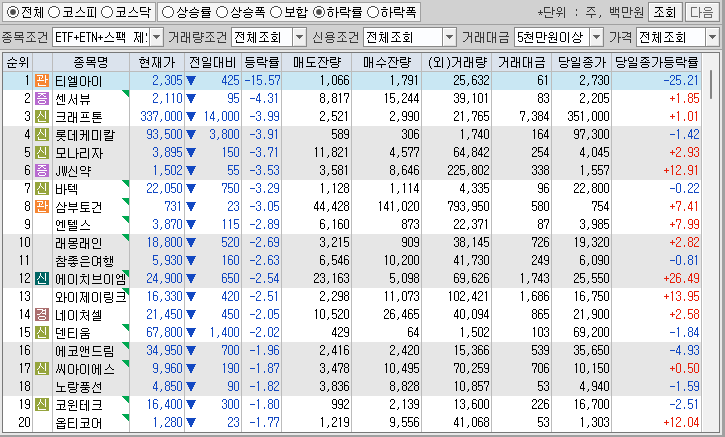Select stock name 참좋은여행

point(84,261)
